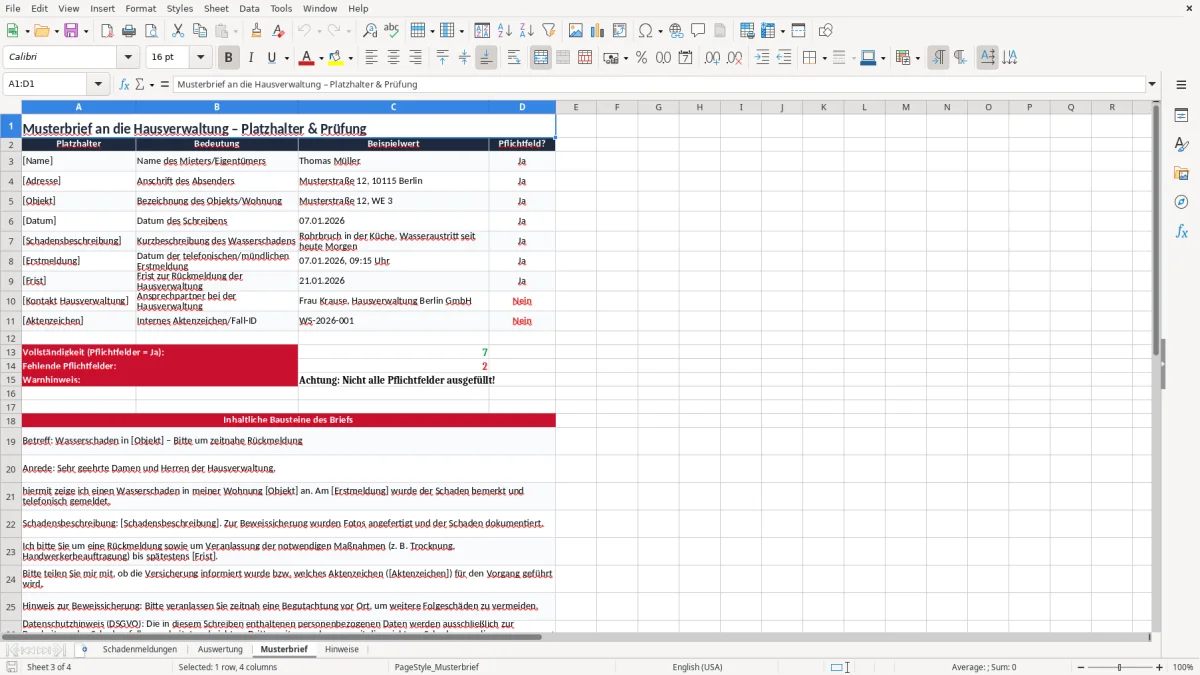Open the Data menu
Image resolution: width=1200 pixels, height=675 pixels.
click(x=249, y=8)
